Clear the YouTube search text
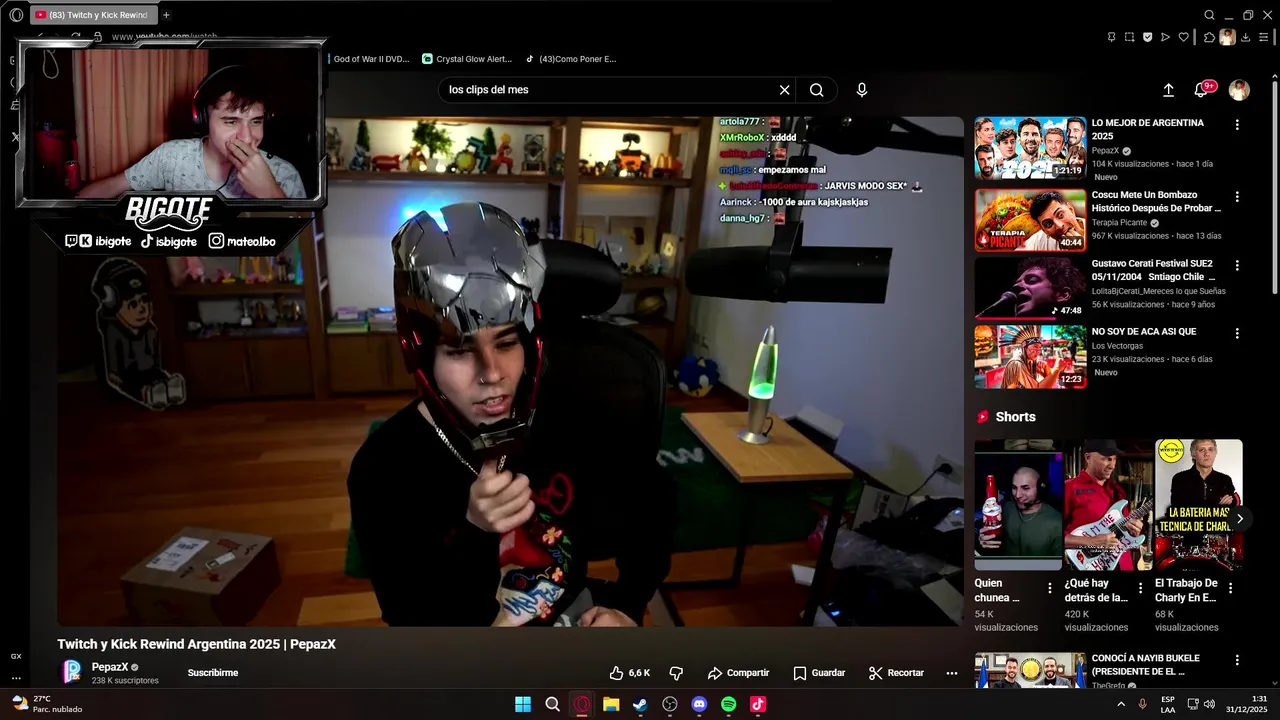The image size is (1280, 720). pos(785,90)
